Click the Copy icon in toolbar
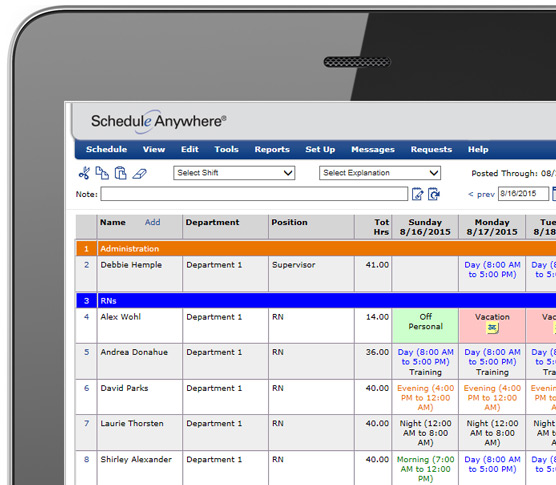This screenshot has width=556, height=485. [x=102, y=173]
